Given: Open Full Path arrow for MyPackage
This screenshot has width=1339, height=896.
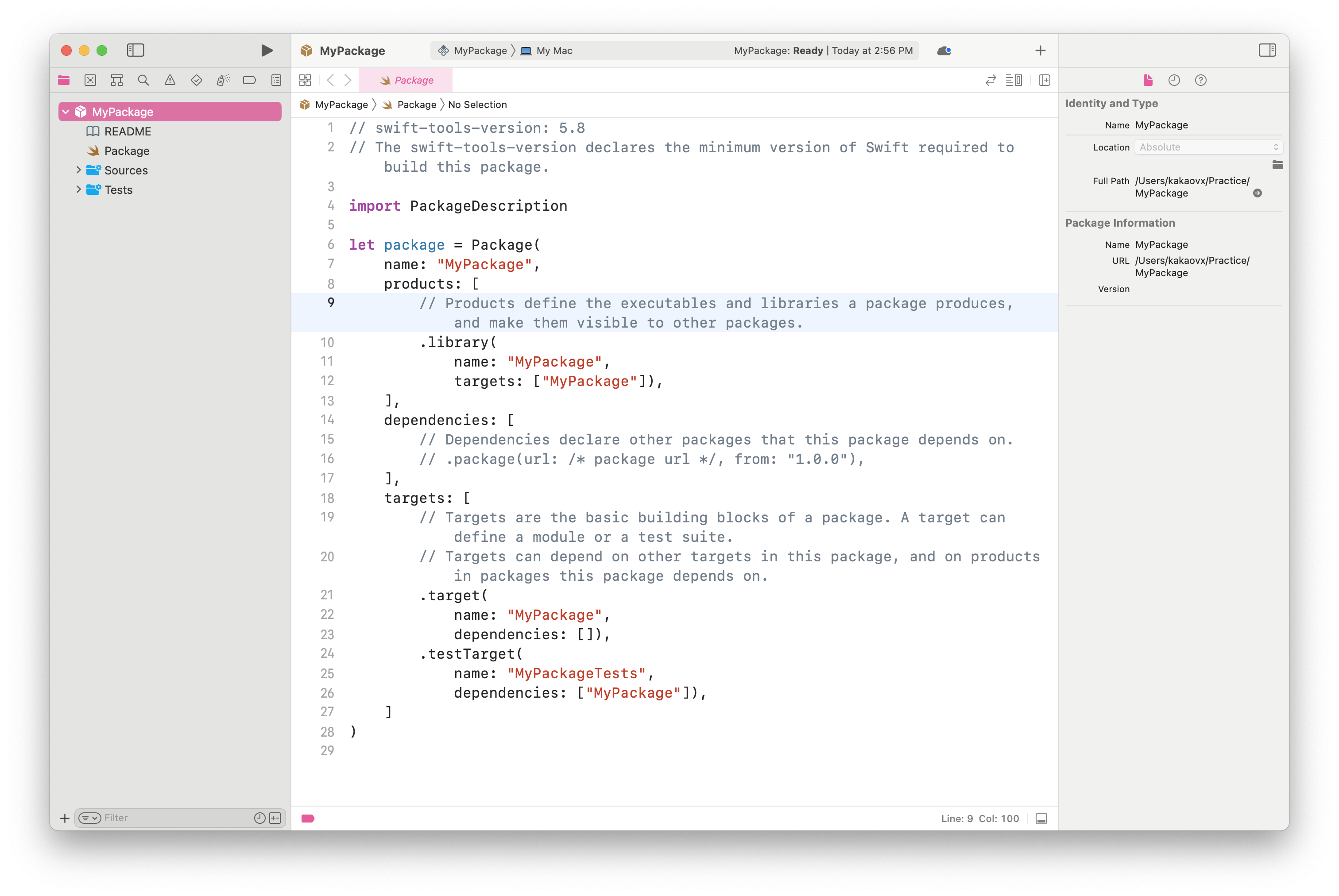Looking at the screenshot, I should (1257, 193).
